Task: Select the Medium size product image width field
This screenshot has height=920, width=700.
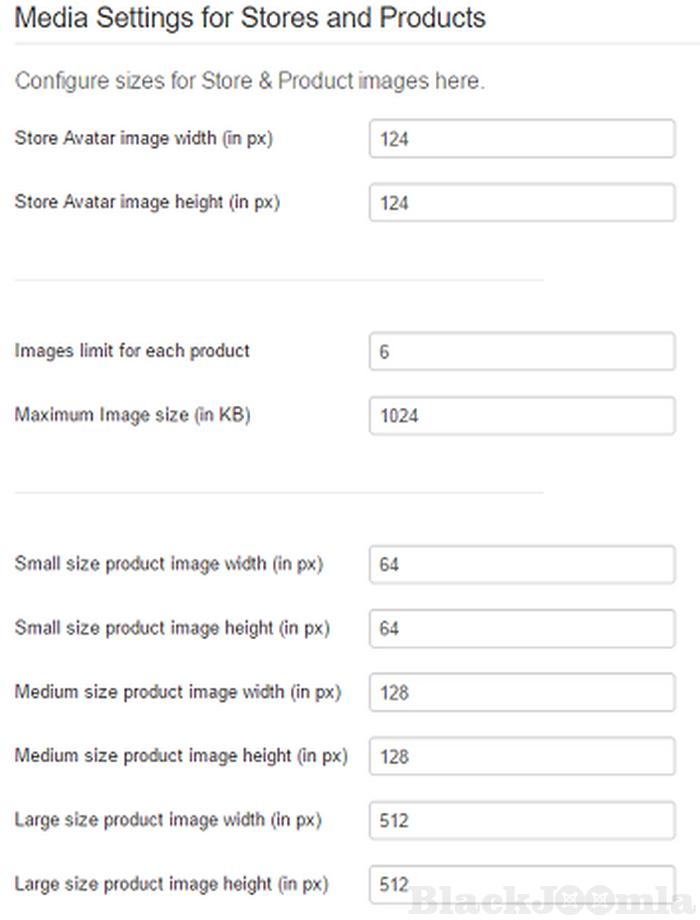Action: point(522,693)
